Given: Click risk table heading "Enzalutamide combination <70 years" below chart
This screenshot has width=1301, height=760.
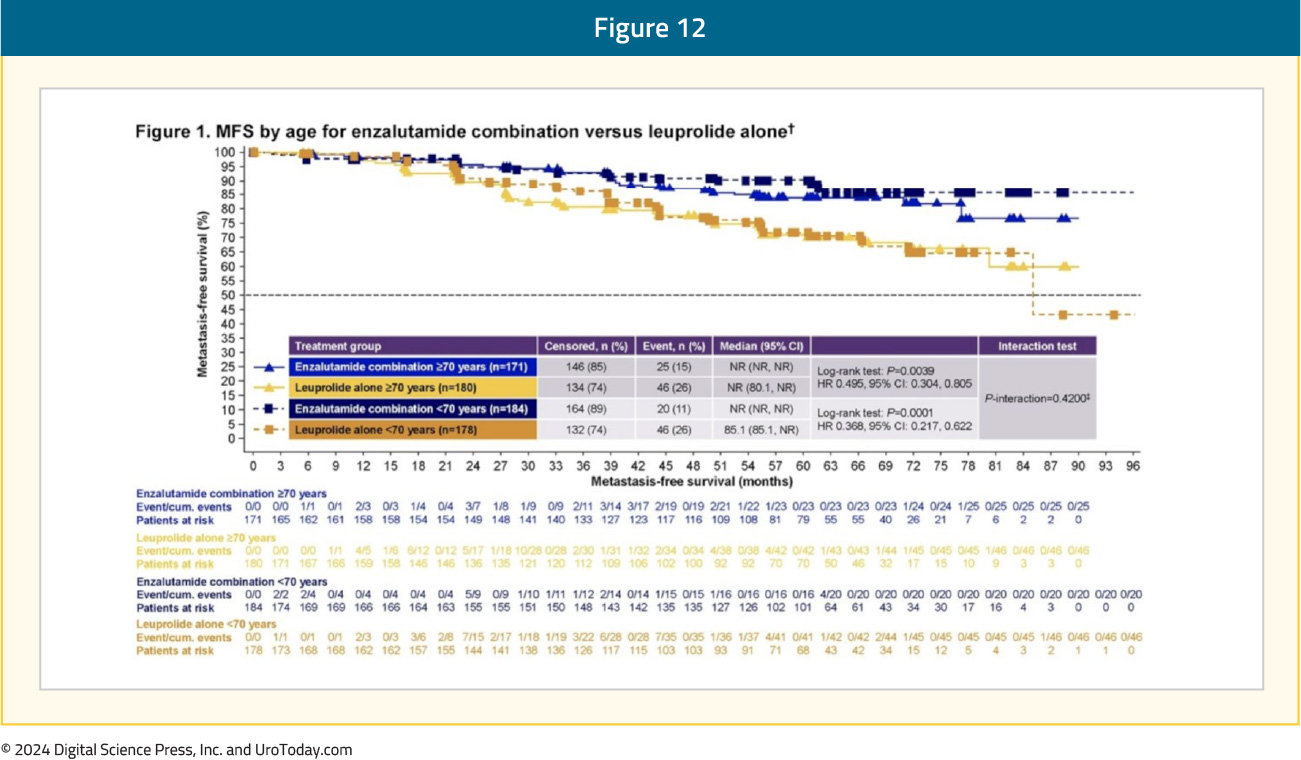Looking at the screenshot, I should click(232, 581).
